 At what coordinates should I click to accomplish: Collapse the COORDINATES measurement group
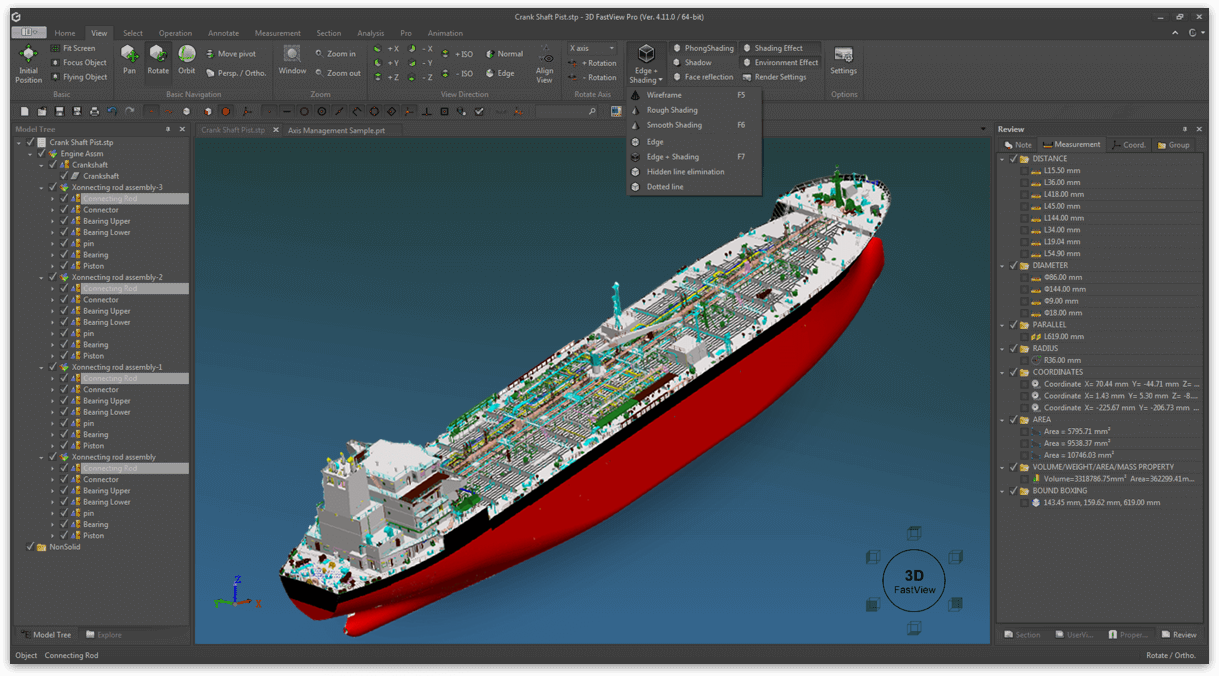(1002, 372)
